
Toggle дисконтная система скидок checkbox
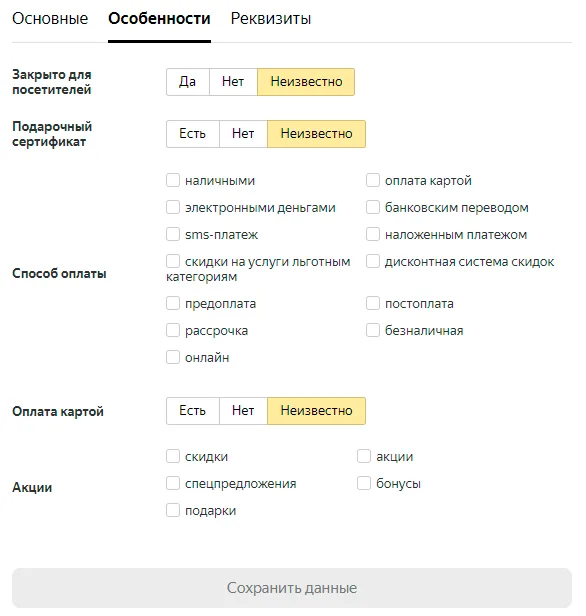[x=373, y=261]
